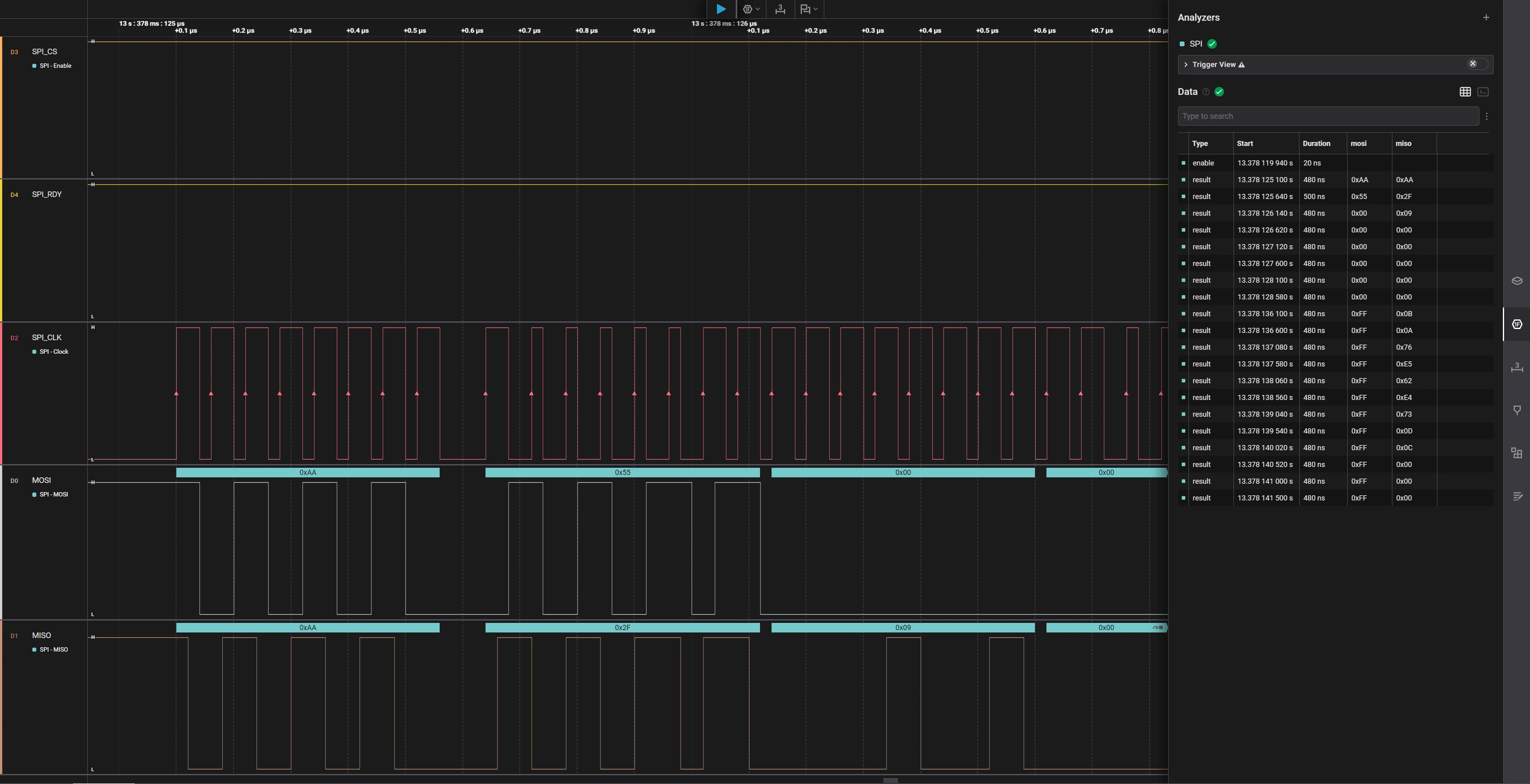Screen dimensions: 1530x784
Task: Select result row with miso 0x0D
Action: tap(1335, 431)
